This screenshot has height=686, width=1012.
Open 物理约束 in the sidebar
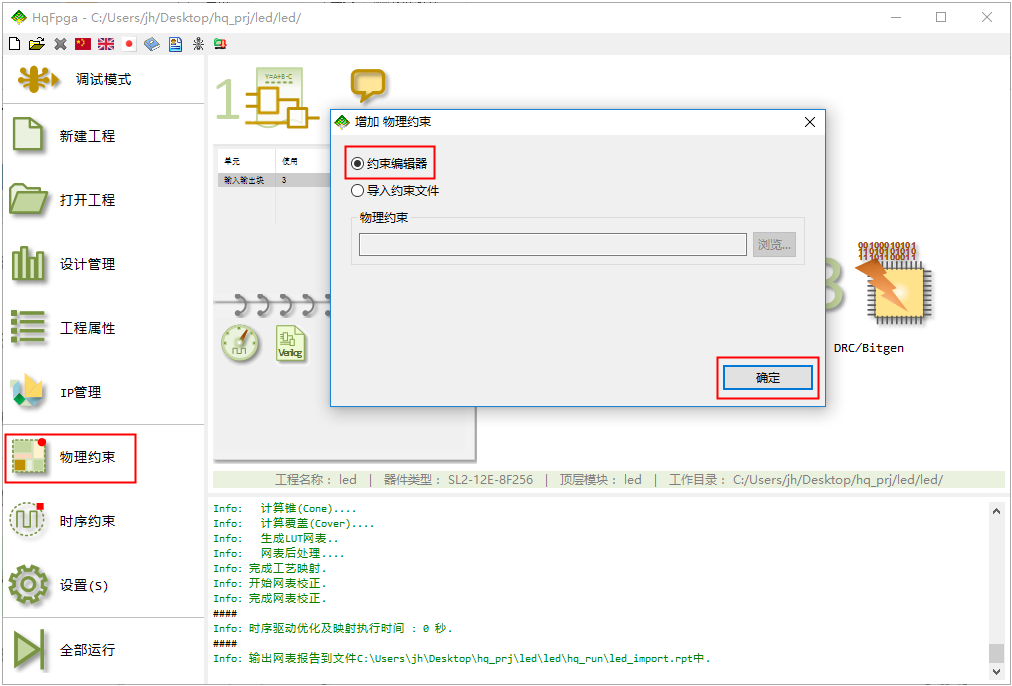coord(70,457)
